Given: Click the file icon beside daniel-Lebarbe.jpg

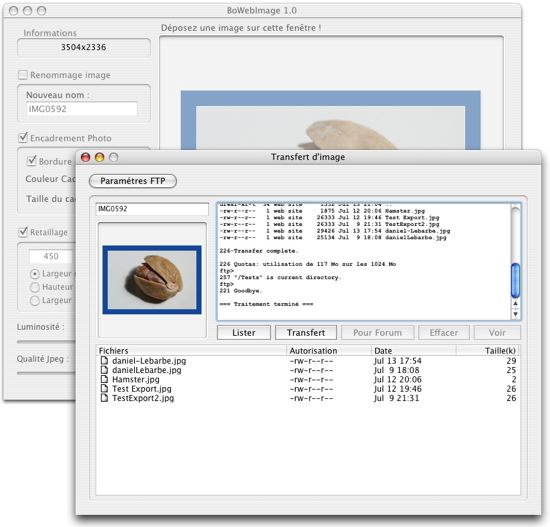Looking at the screenshot, I should point(104,360).
